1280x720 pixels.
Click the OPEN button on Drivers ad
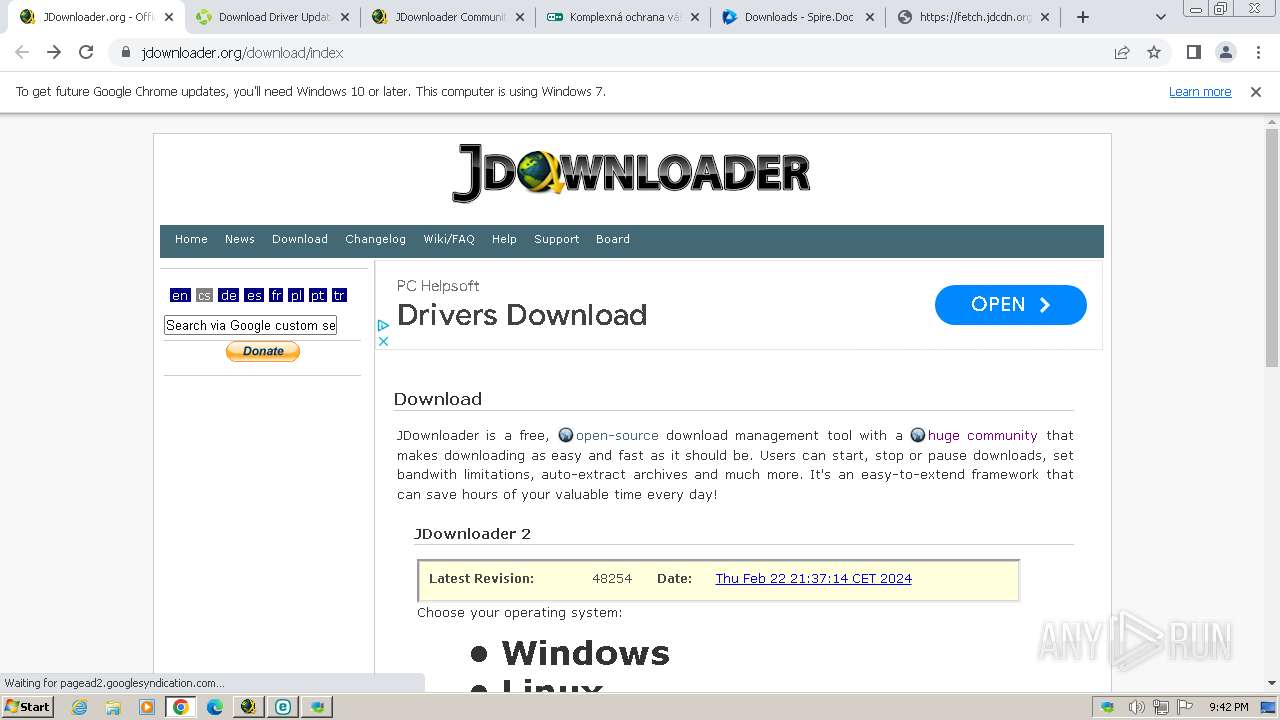[1010, 305]
